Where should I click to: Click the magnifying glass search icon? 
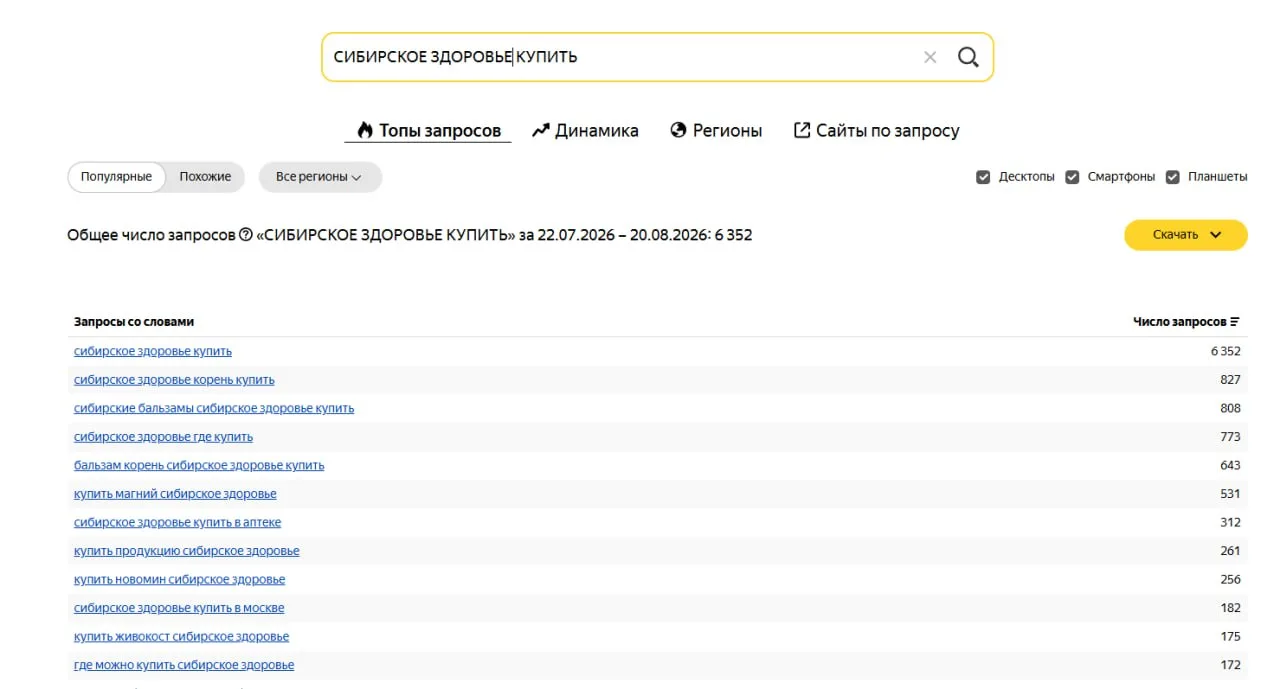[x=968, y=57]
